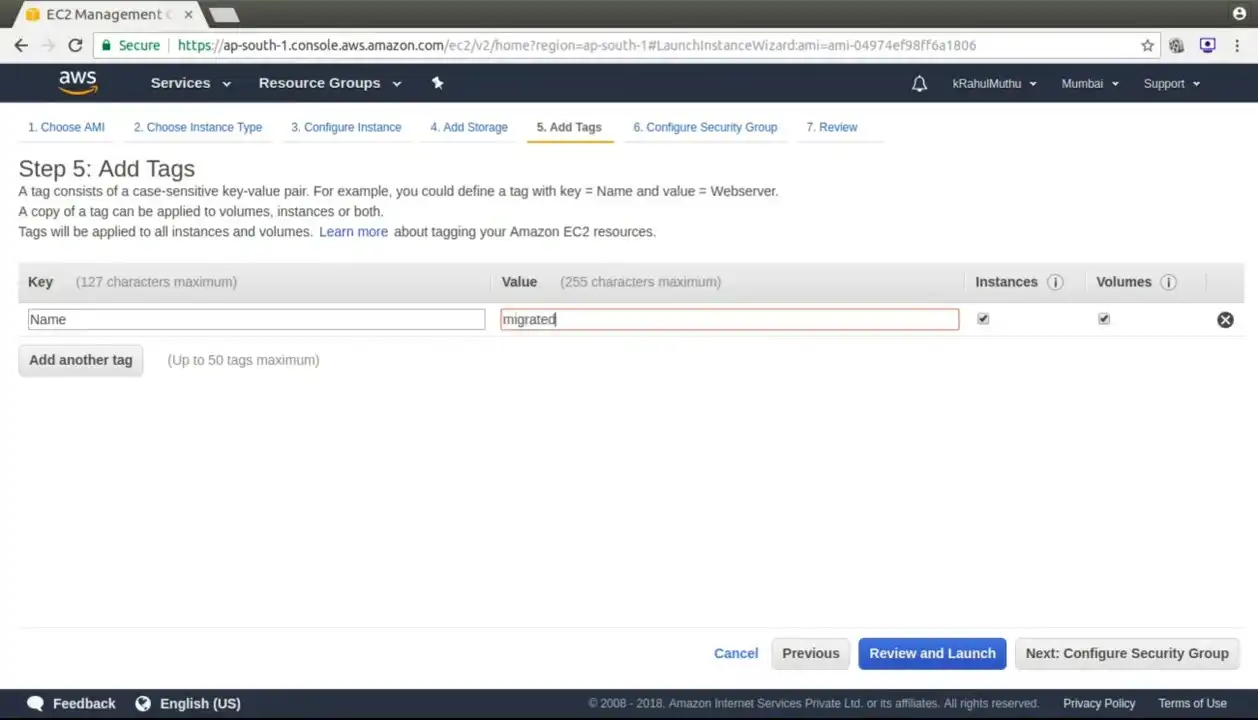Click the Learn more link
The height and width of the screenshot is (720, 1258).
click(353, 232)
